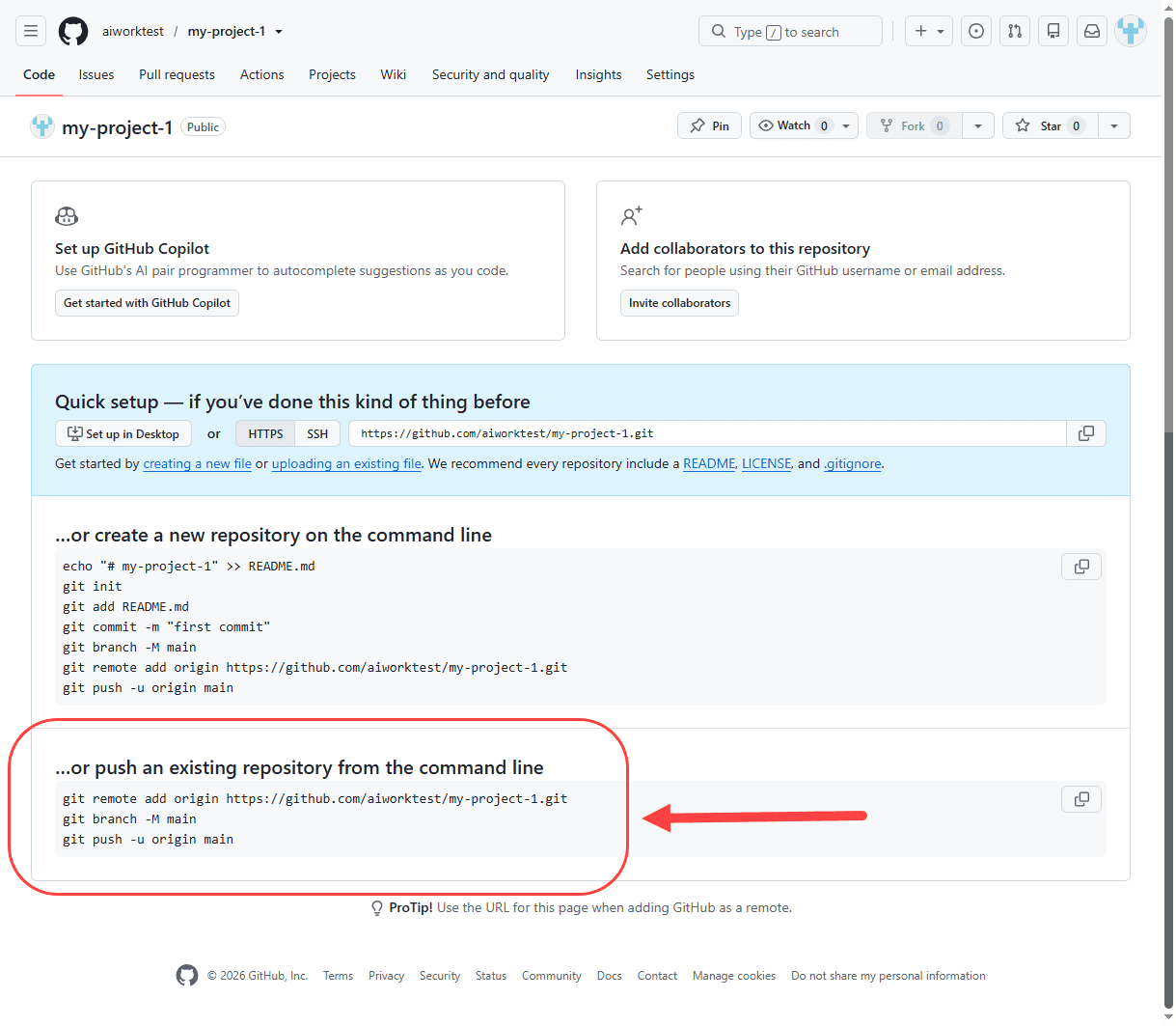Image resolution: width=1176 pixels, height=1026 pixels.
Task: Click the repository avatar beside my-project-1 title
Action: [x=42, y=126]
